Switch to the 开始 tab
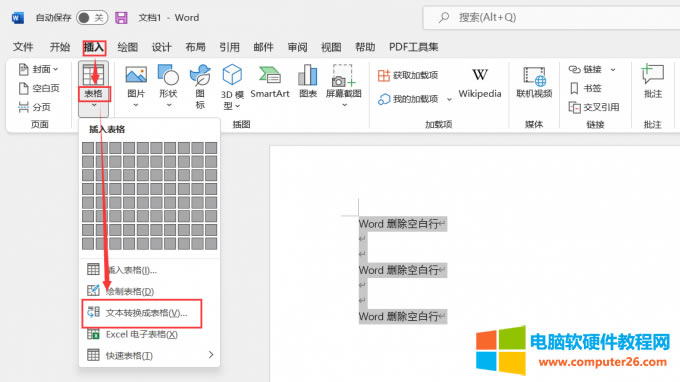Screen dimensions: 680x382 tap(60, 47)
